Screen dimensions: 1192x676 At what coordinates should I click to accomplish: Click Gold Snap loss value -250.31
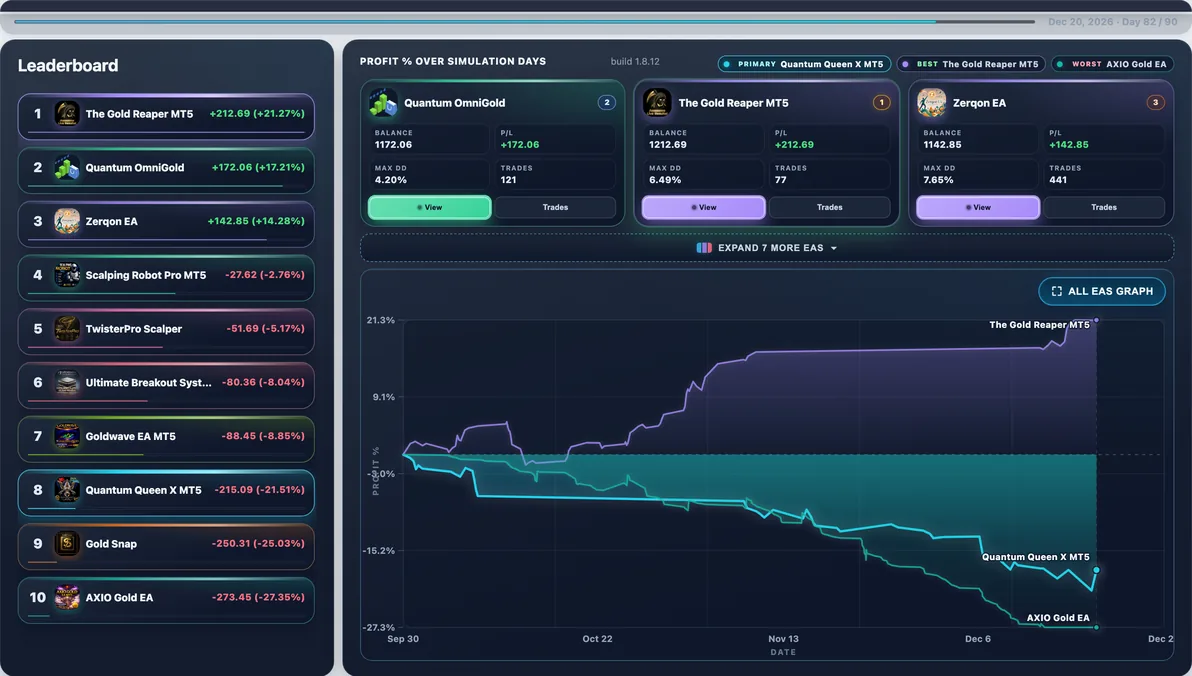coord(258,544)
